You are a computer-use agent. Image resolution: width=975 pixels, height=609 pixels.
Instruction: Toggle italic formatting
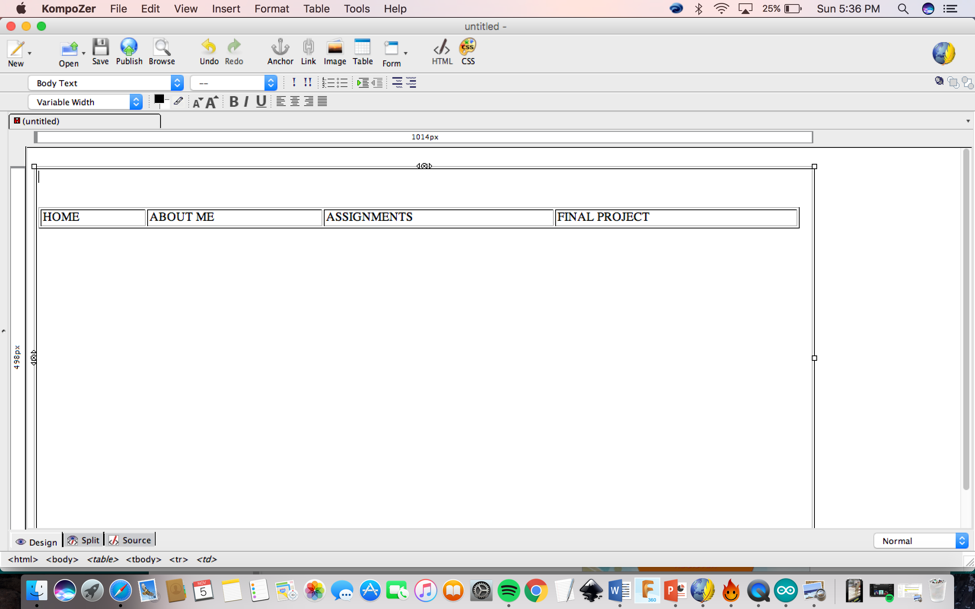(x=246, y=101)
